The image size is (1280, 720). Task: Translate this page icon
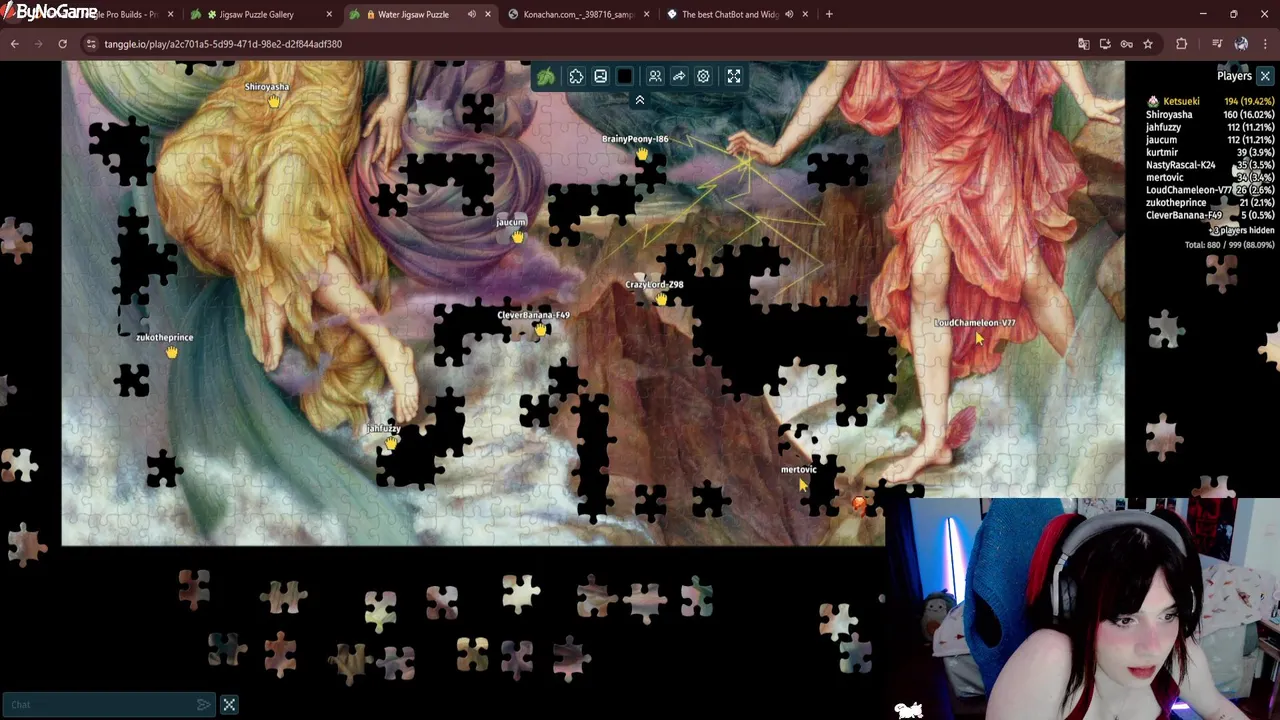pos(1083,44)
